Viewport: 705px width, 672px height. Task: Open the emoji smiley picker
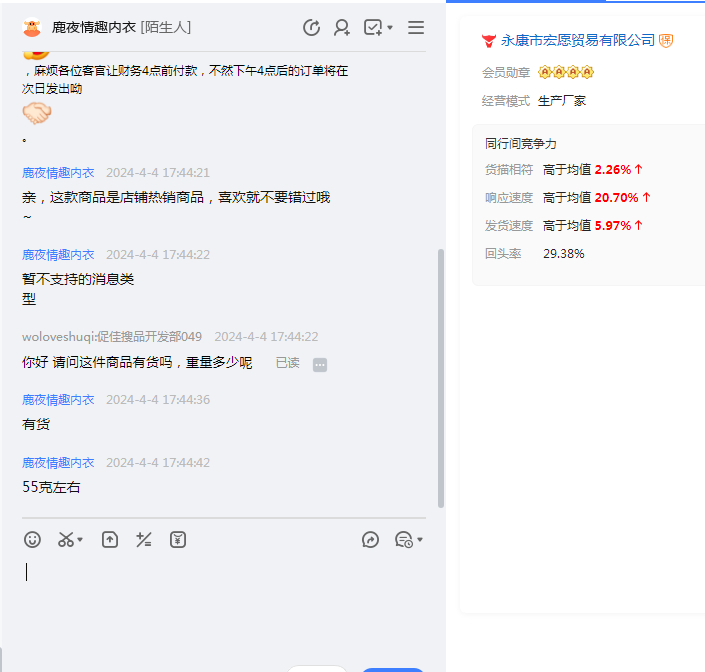tap(32, 539)
